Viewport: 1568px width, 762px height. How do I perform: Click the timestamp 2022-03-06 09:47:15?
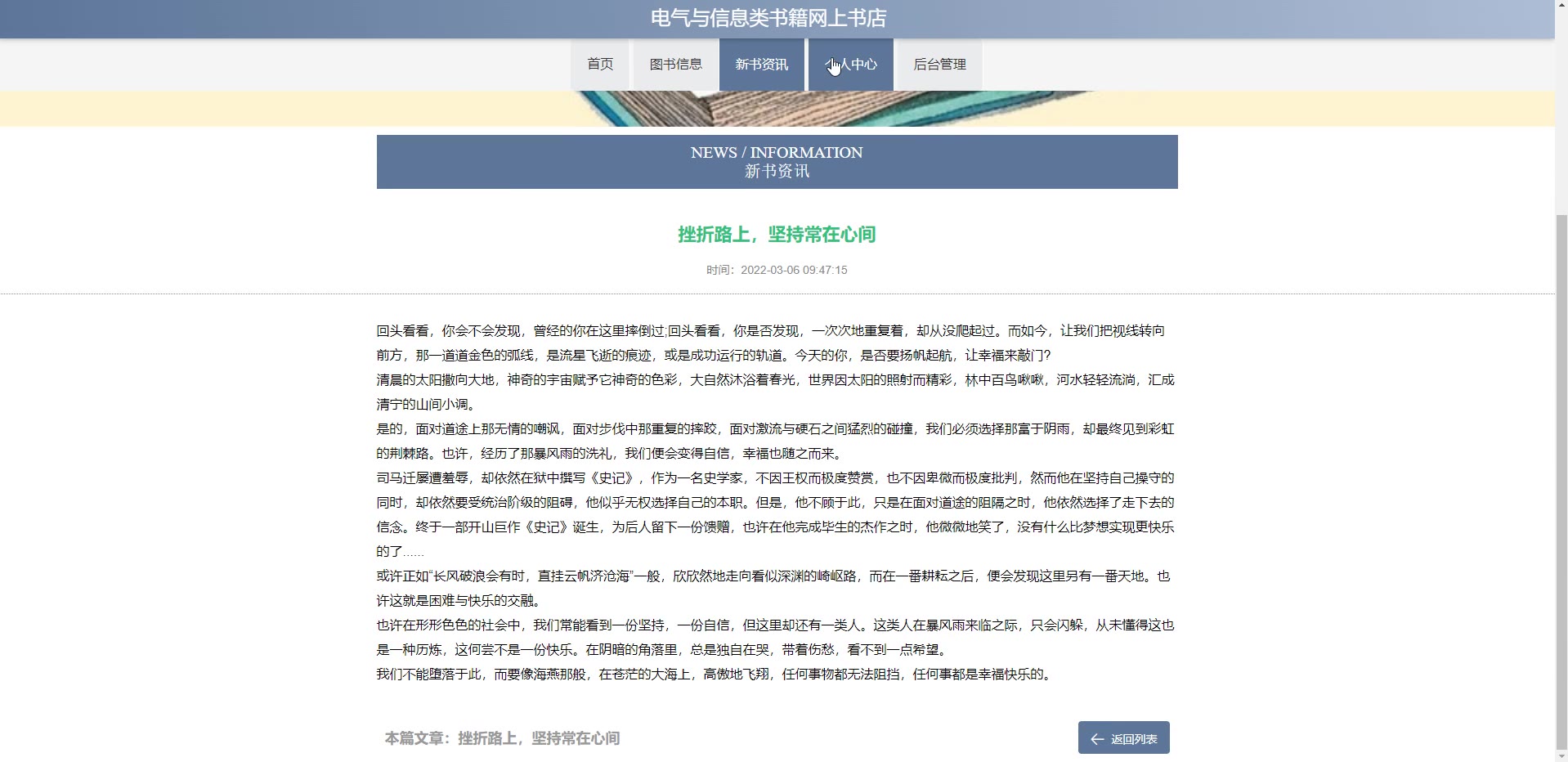click(794, 270)
